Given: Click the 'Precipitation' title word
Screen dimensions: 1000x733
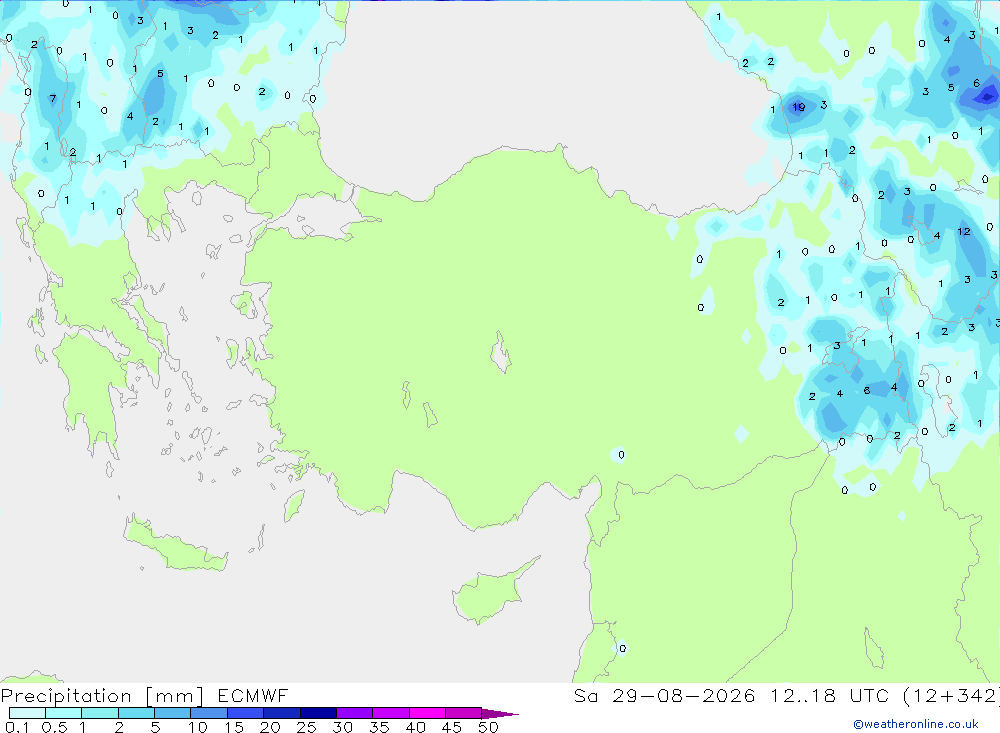Looking at the screenshot, I should (66, 696).
